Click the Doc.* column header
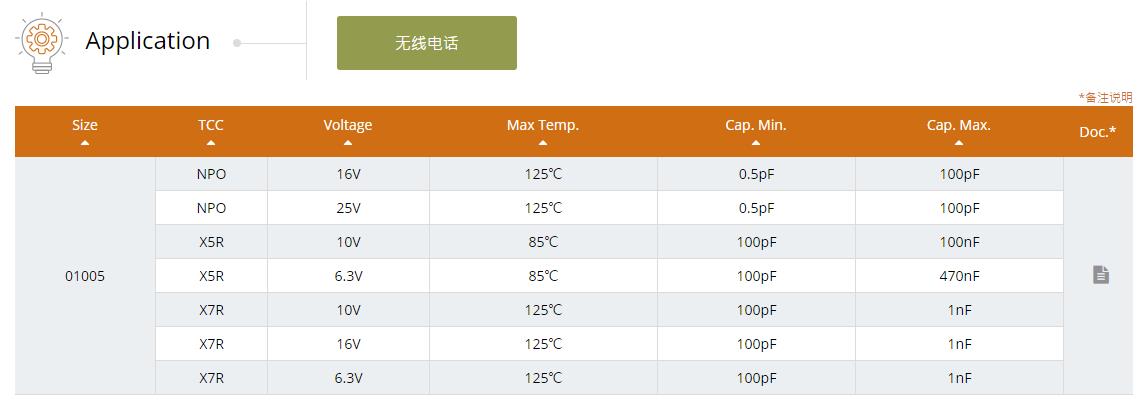The width and height of the screenshot is (1143, 400). [1097, 131]
